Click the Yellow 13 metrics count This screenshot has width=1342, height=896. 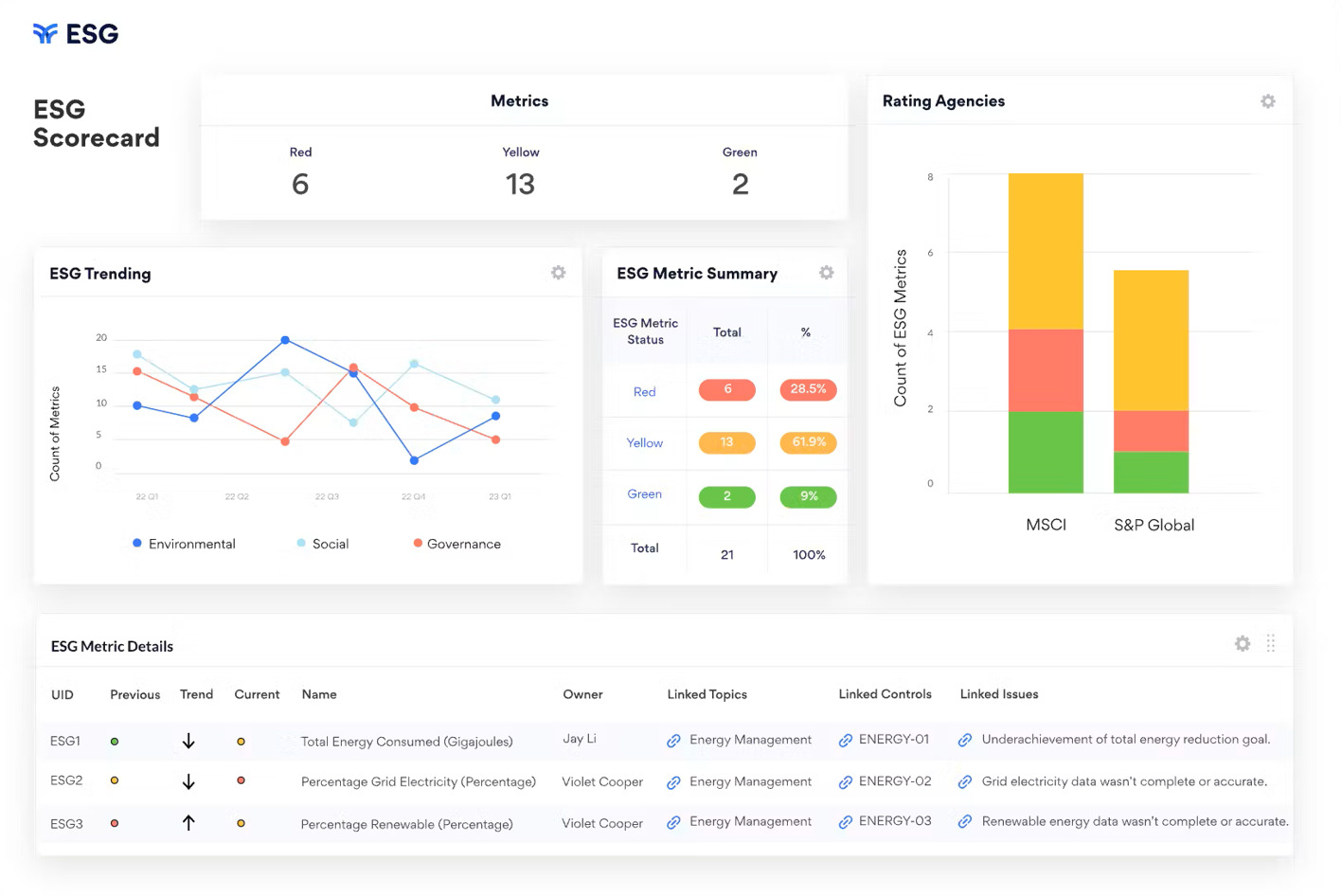pyautogui.click(x=520, y=184)
